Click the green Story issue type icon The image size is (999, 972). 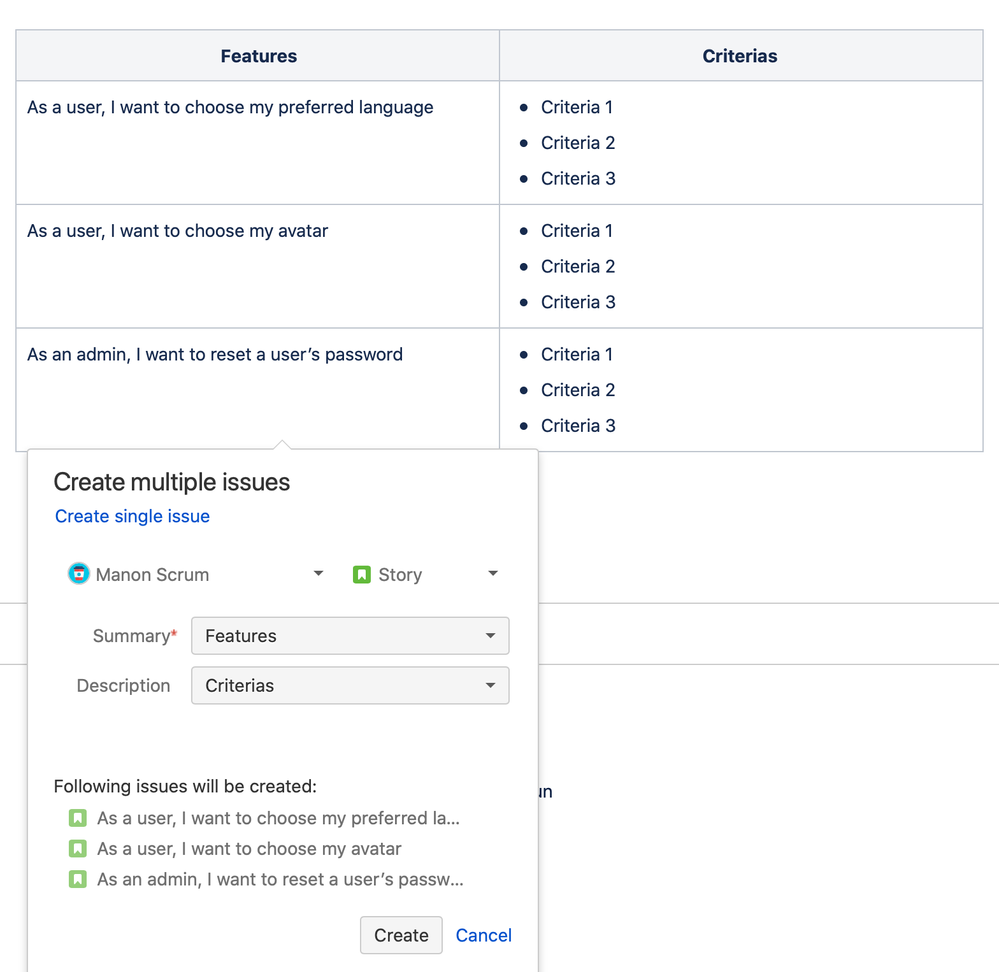tap(362, 575)
